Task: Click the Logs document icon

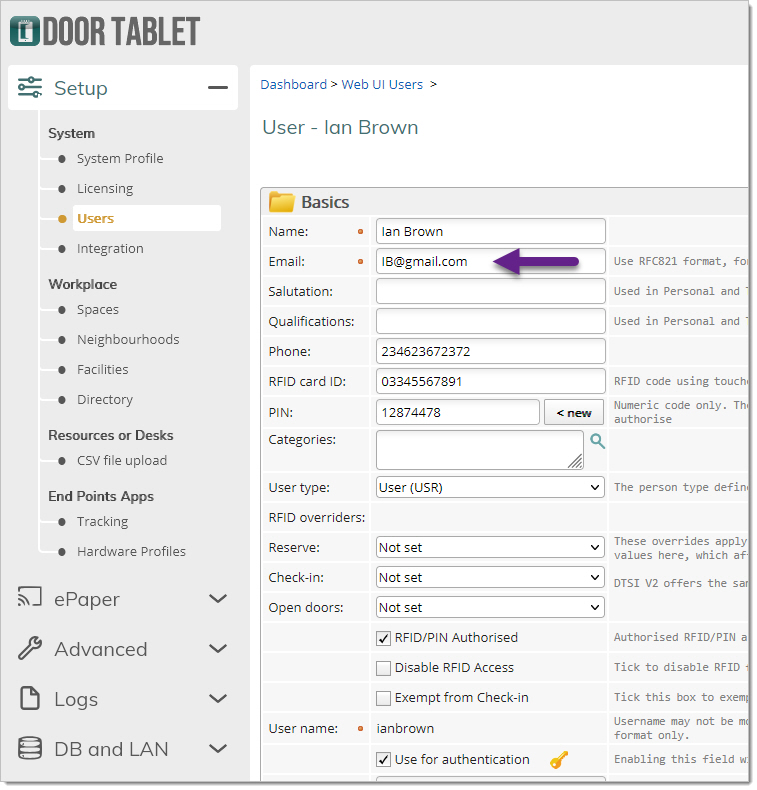Action: point(30,699)
